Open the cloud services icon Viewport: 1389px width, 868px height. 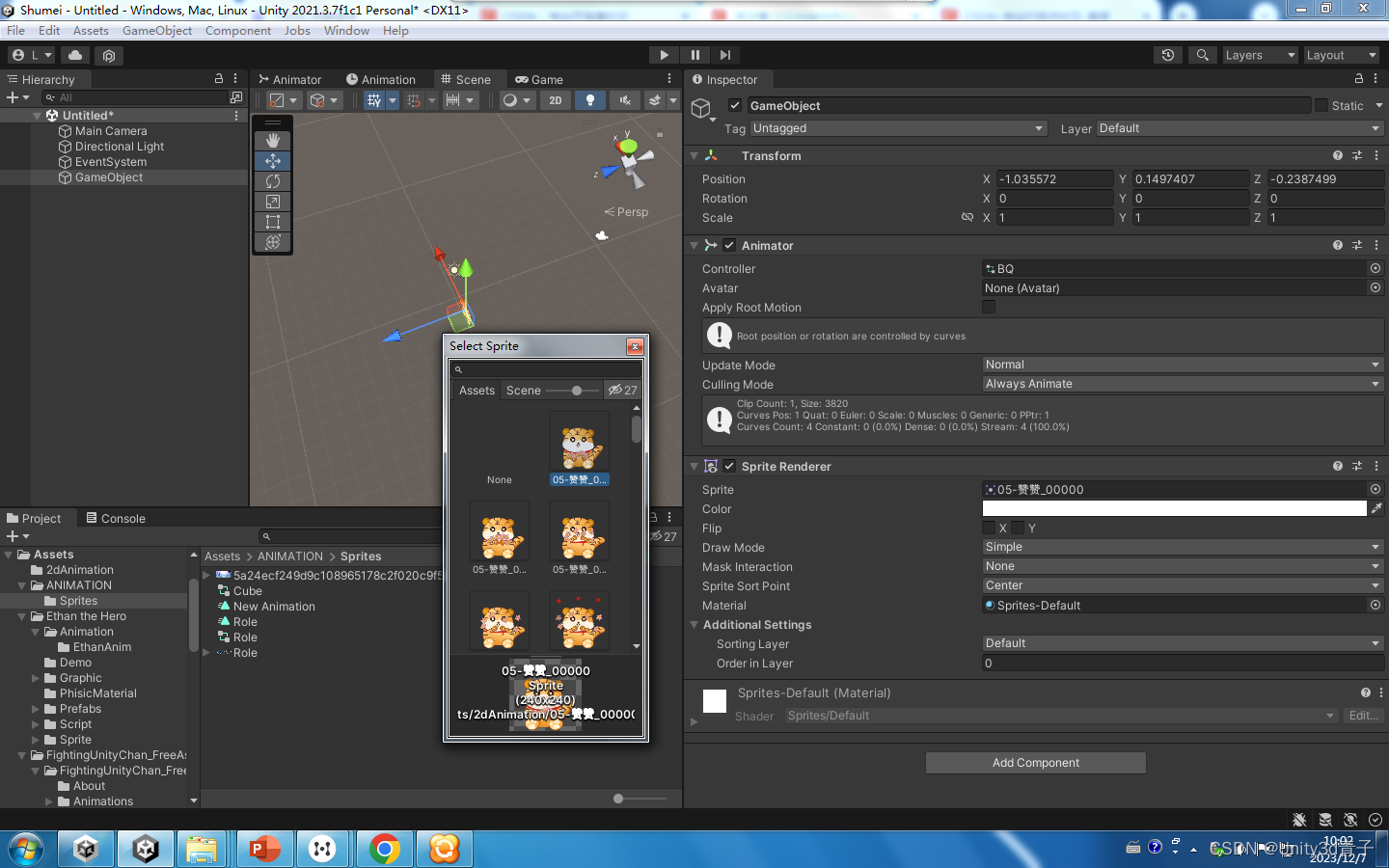(x=75, y=55)
